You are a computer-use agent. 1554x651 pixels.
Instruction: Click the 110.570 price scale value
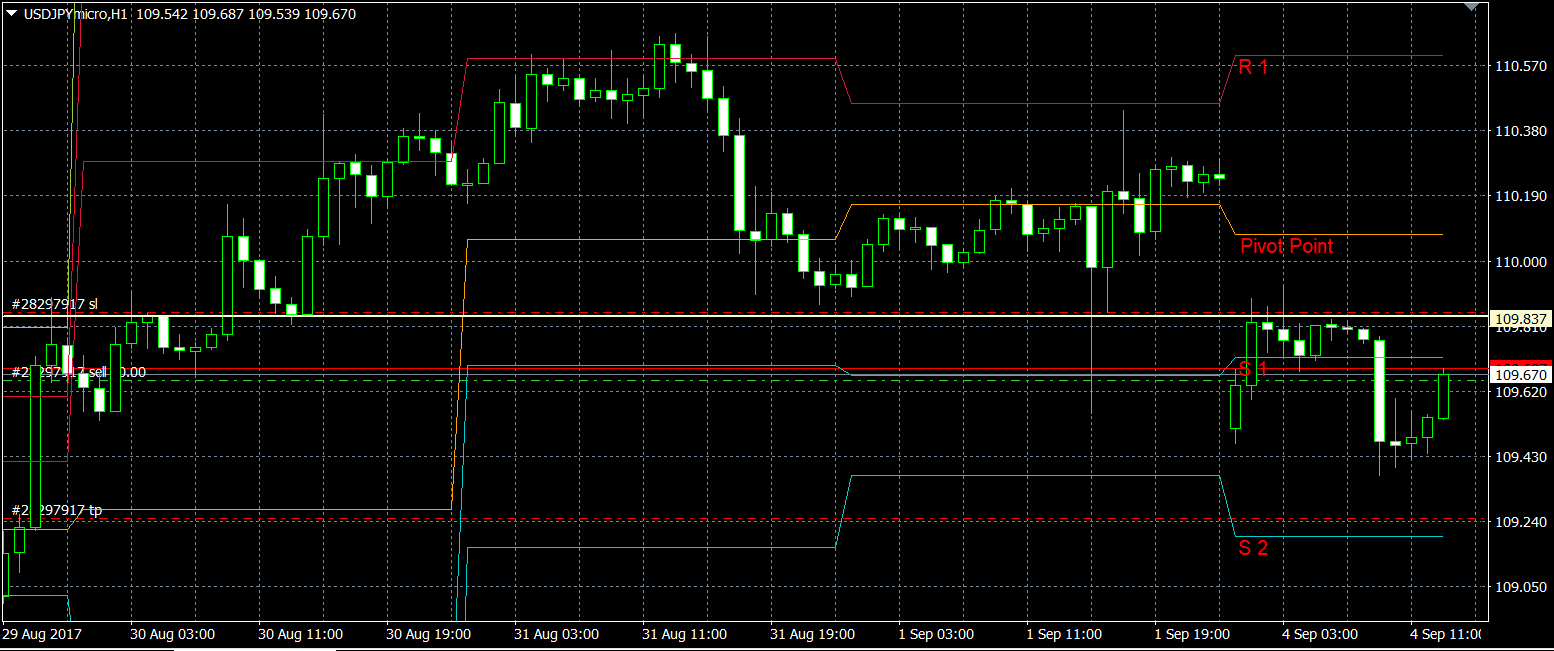1519,66
